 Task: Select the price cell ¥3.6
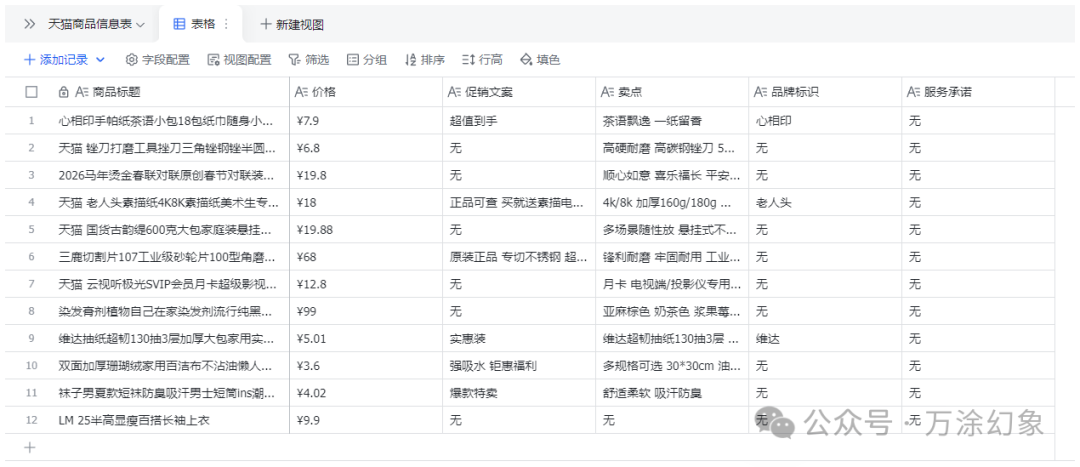366,366
